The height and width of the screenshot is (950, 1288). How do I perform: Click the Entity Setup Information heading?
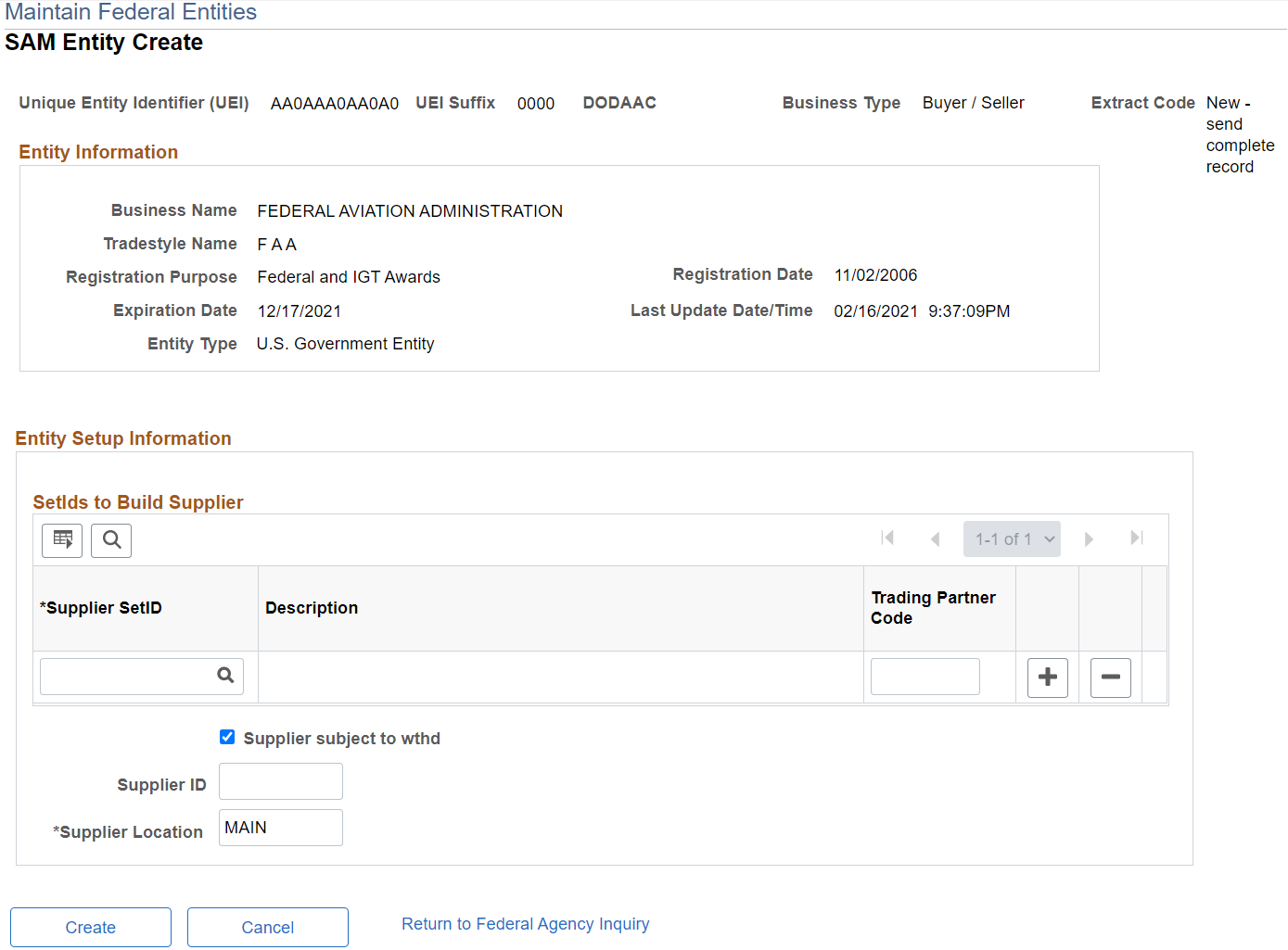(x=123, y=438)
